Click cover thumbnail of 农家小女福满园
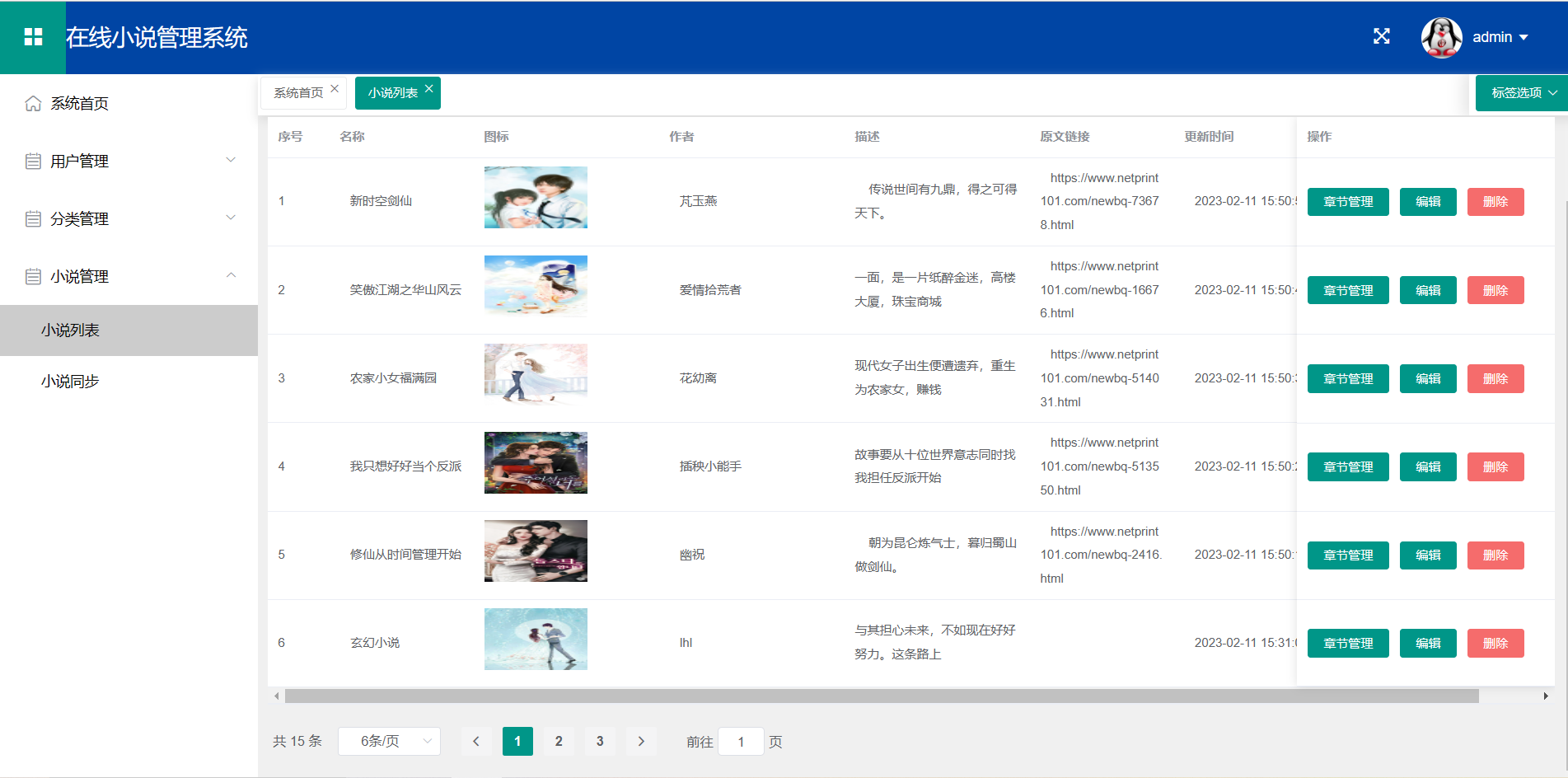Image resolution: width=1568 pixels, height=778 pixels. [x=536, y=374]
